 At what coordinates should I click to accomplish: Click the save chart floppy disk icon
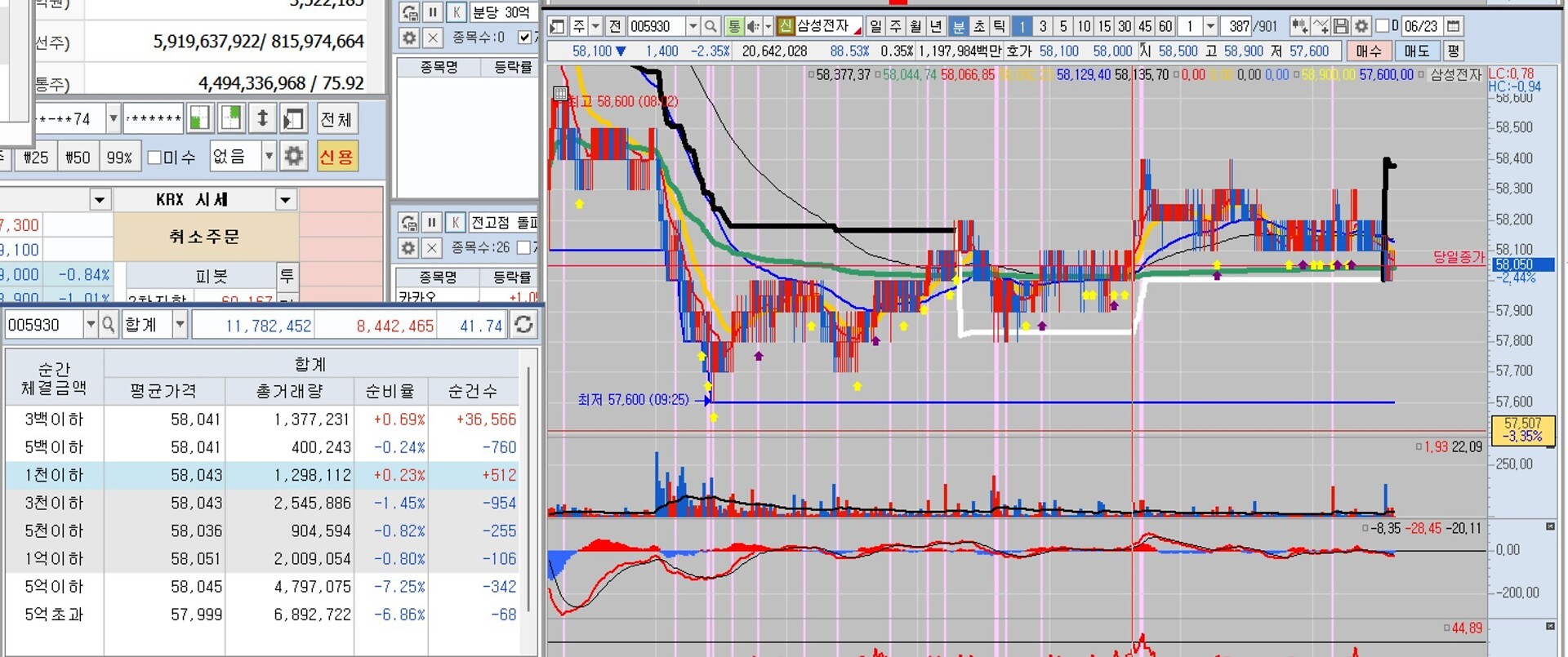click(x=1340, y=26)
